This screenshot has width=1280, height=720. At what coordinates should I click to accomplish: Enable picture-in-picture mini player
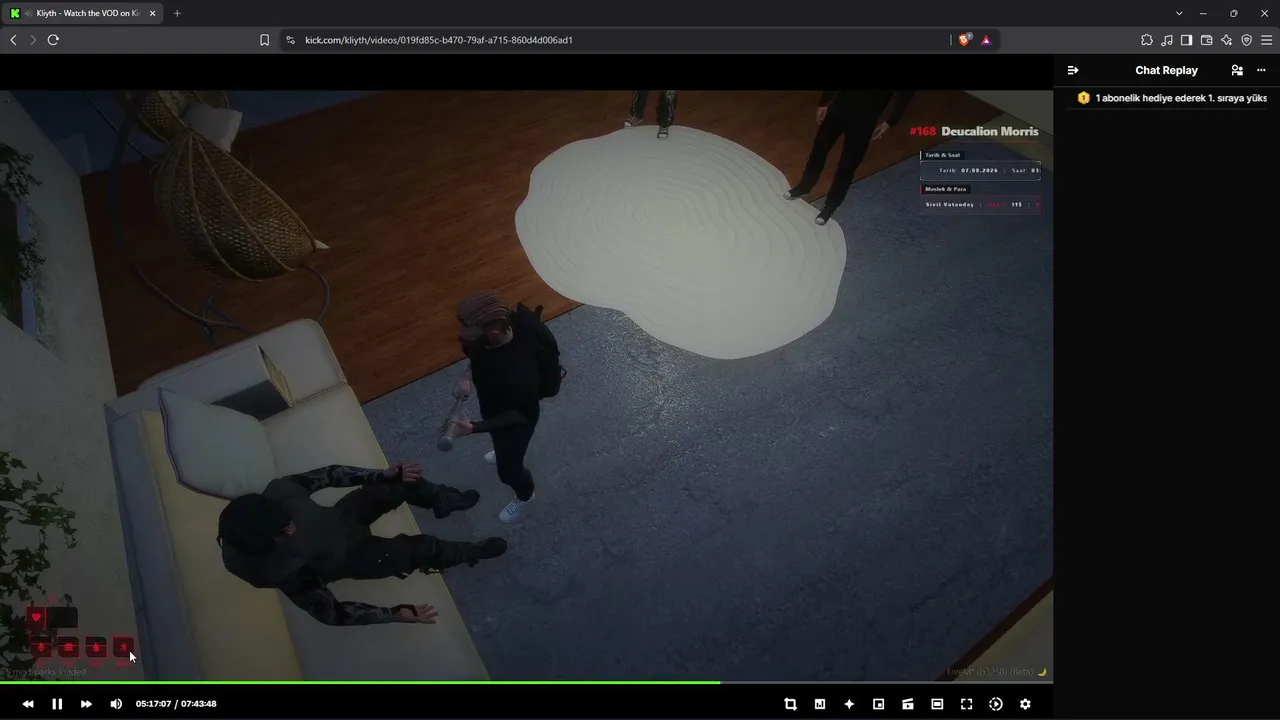pos(878,704)
